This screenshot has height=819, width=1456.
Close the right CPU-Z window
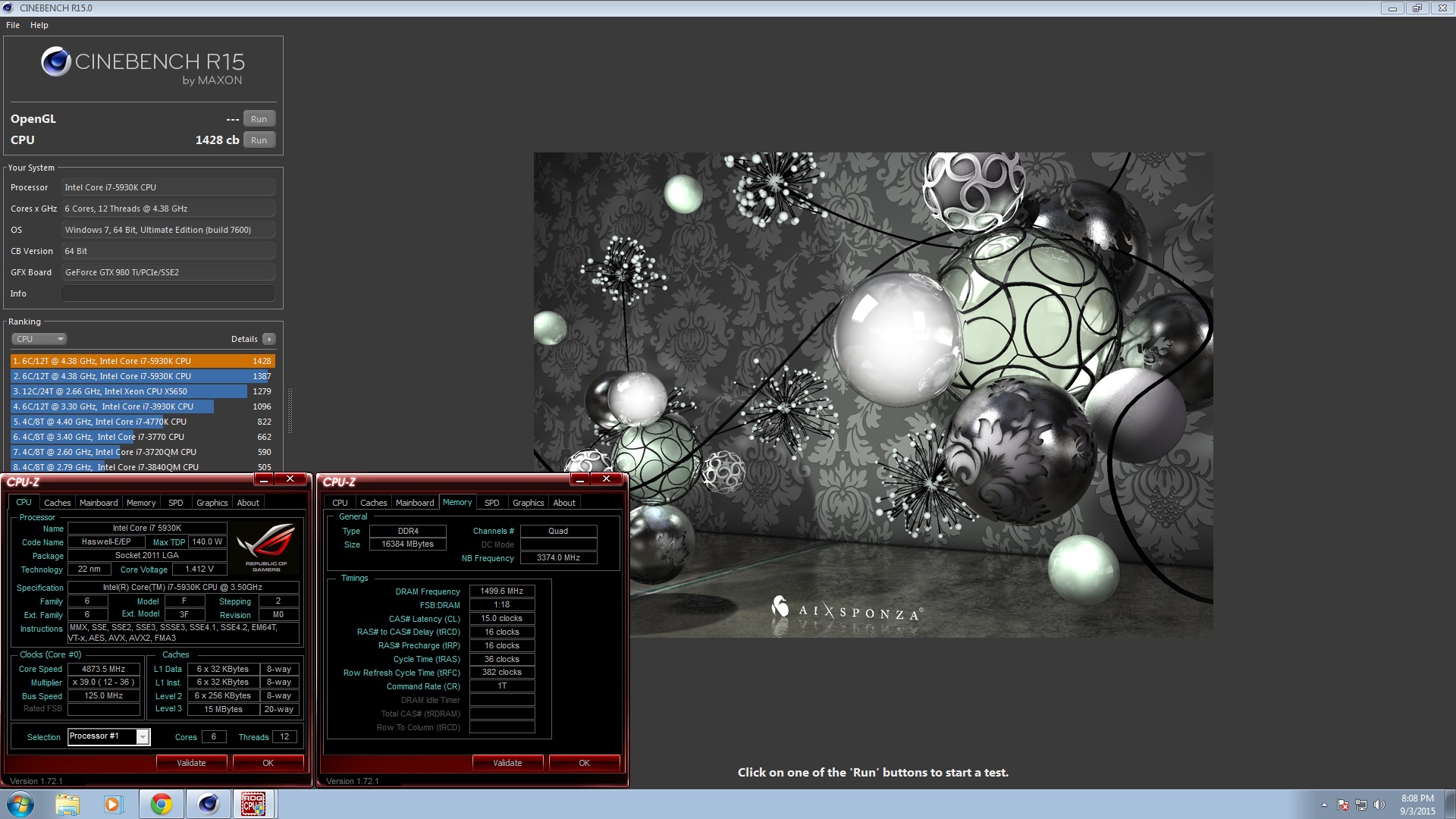click(x=606, y=479)
